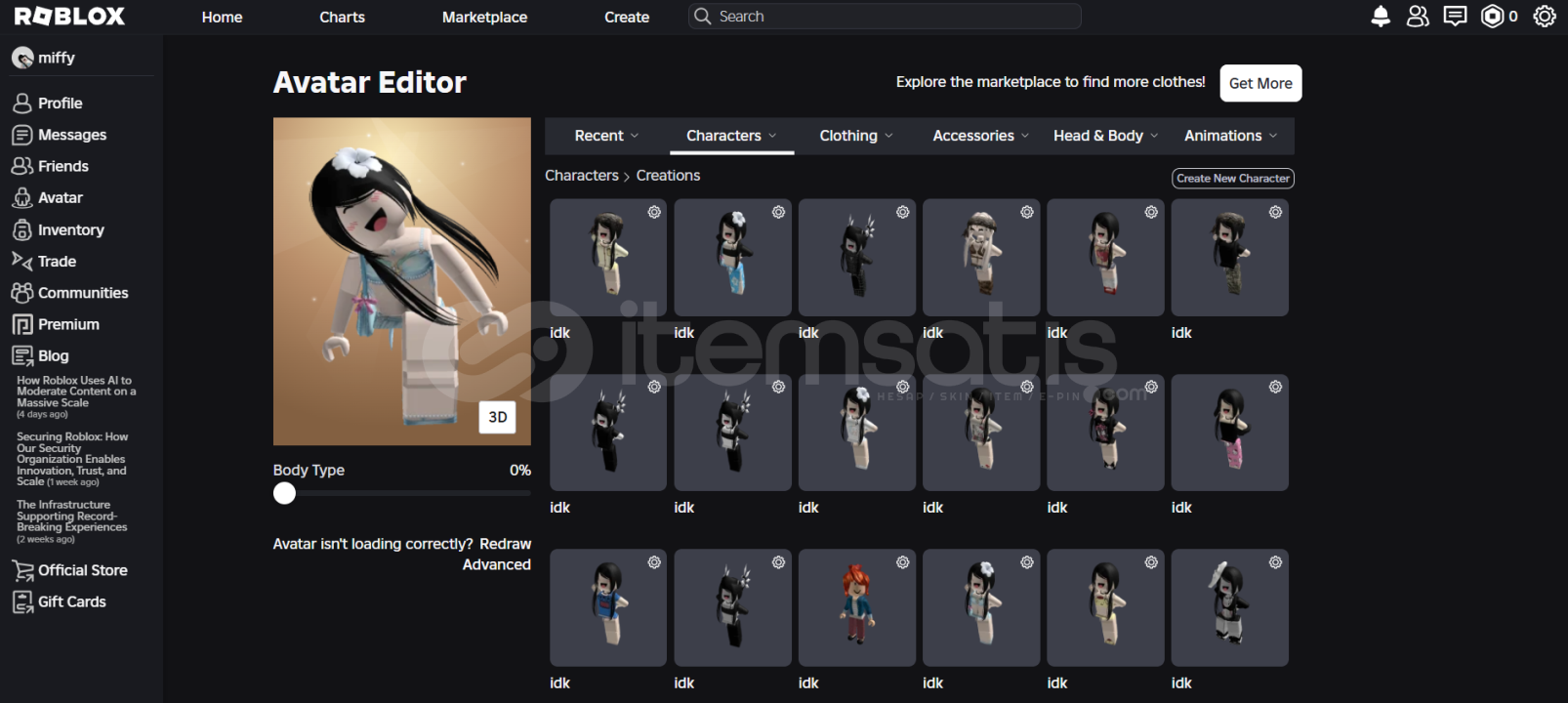Open the settings gear in top bar
Screen dimensions: 1568x703
pos(1545,17)
